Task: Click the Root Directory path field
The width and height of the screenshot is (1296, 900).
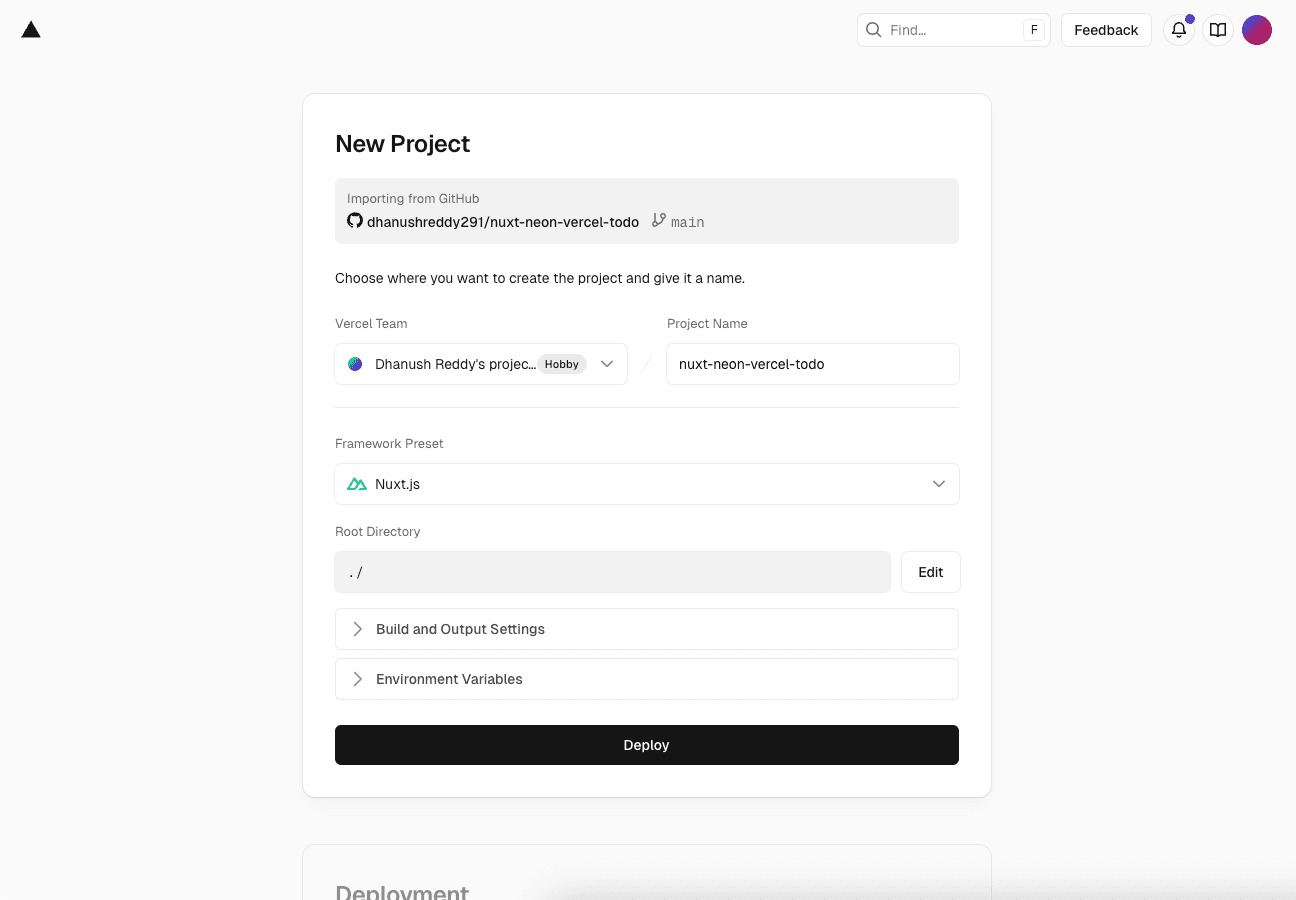Action: [x=612, y=571]
